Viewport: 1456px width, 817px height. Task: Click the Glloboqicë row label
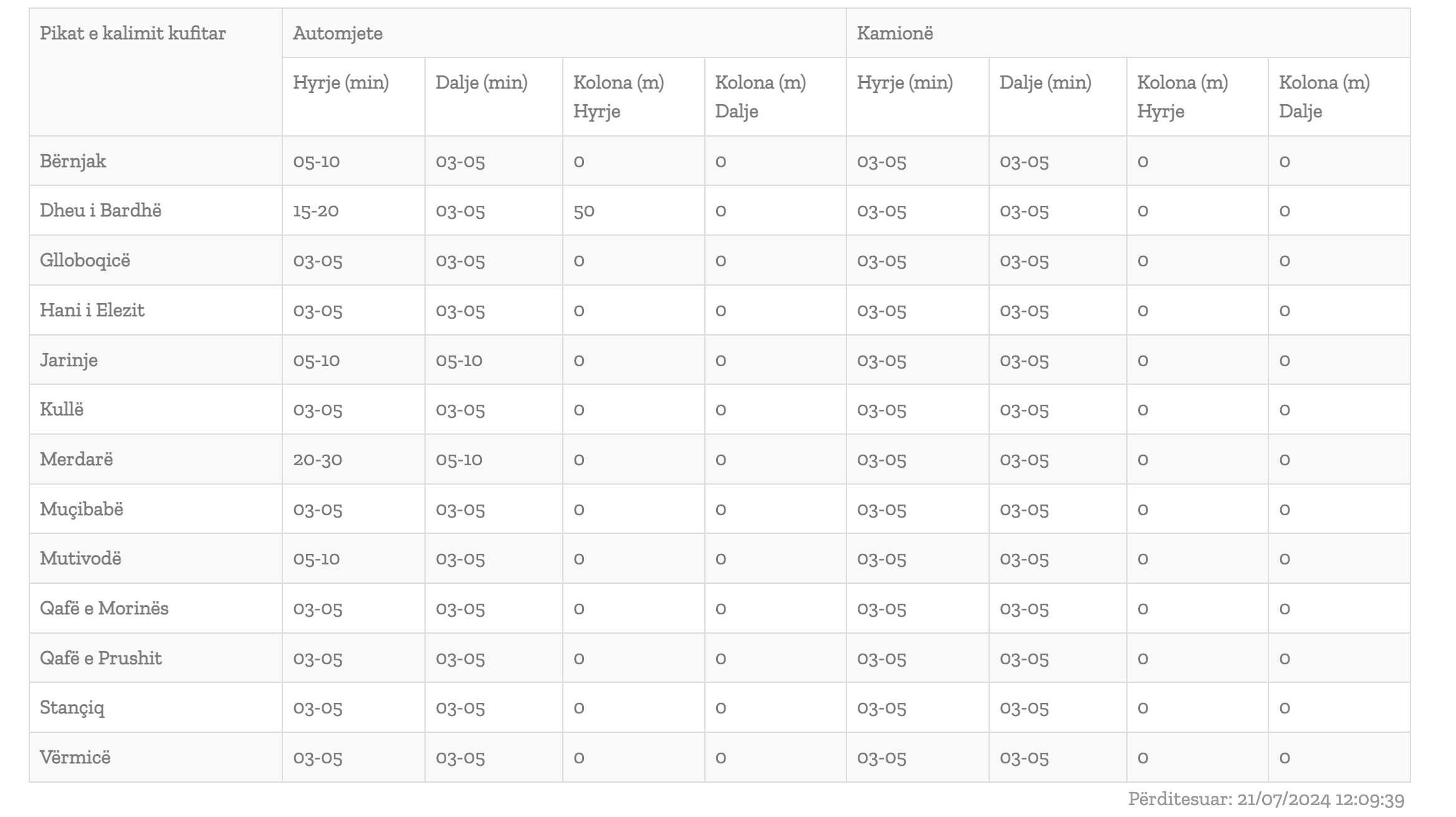pos(85,260)
